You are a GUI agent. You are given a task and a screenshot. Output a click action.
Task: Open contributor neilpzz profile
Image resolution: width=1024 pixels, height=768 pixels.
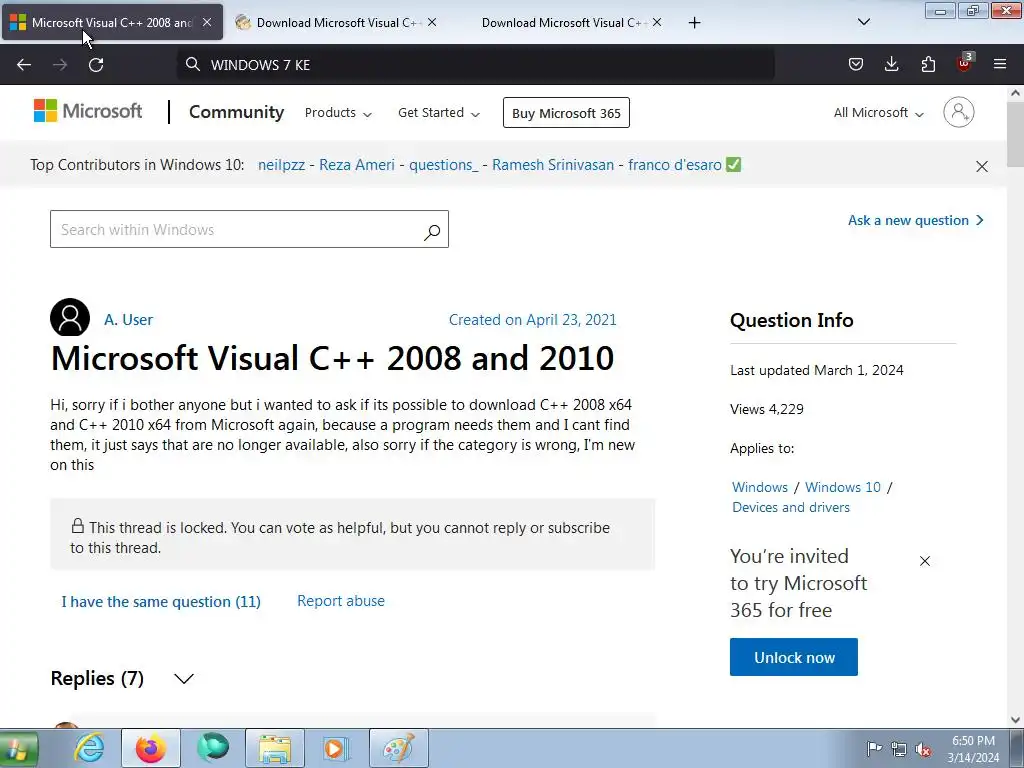pos(281,165)
